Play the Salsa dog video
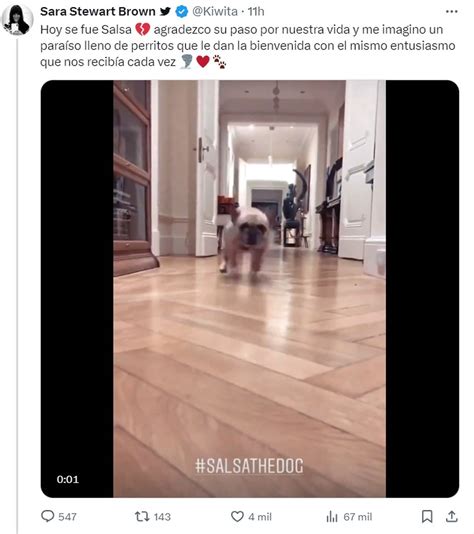The image size is (474, 534). pyautogui.click(x=250, y=288)
